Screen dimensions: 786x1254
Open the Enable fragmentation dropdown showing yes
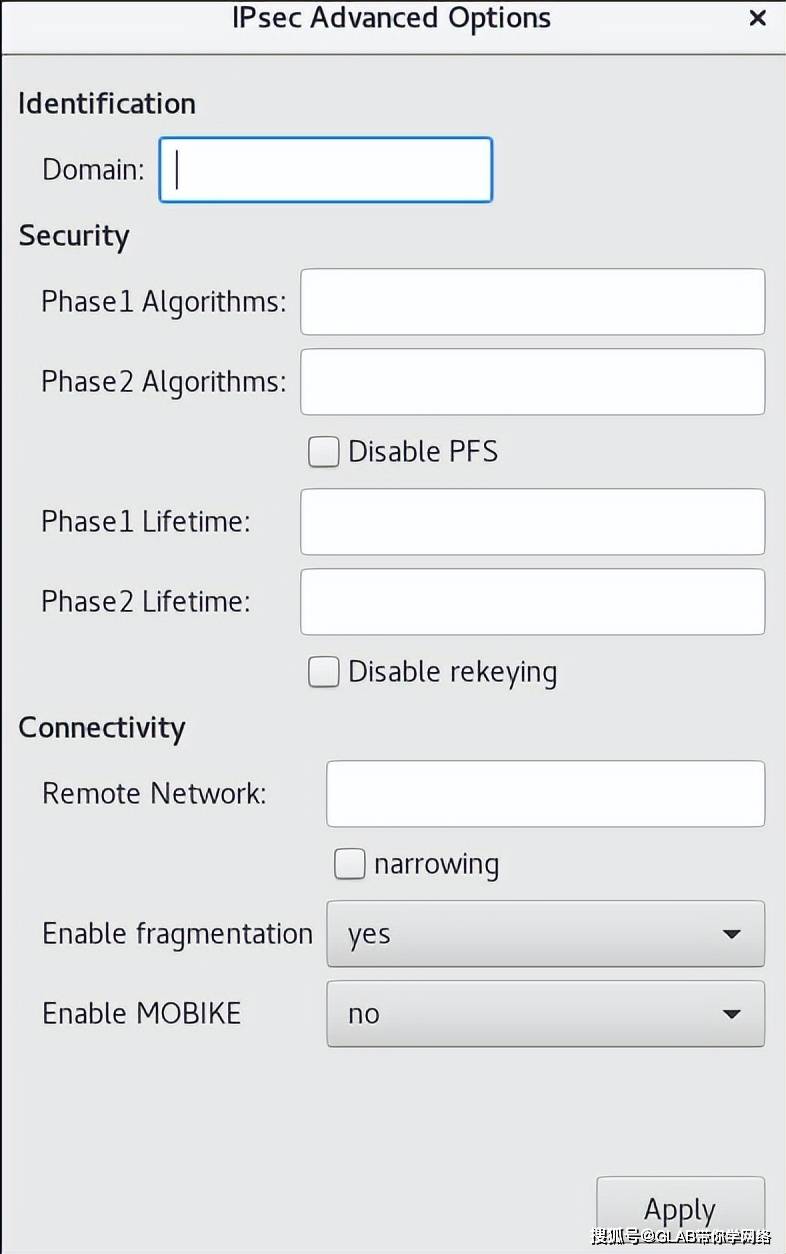pos(545,934)
